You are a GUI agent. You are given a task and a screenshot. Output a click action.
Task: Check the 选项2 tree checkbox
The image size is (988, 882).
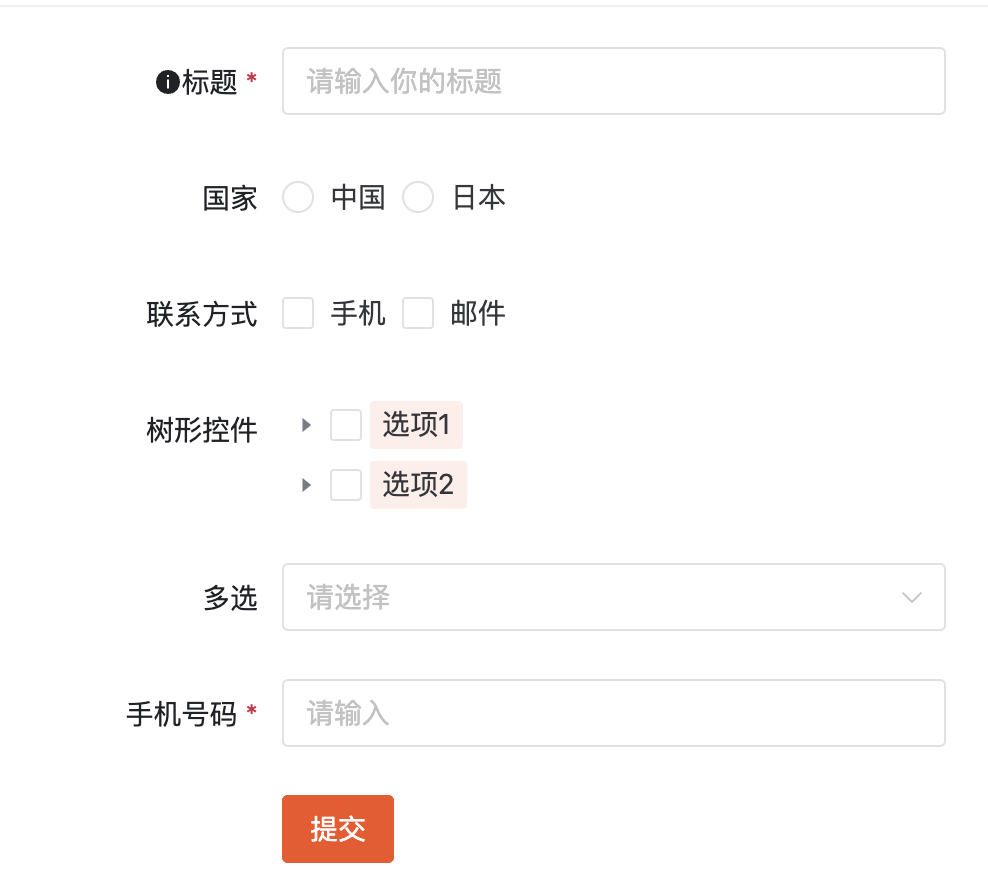point(345,485)
